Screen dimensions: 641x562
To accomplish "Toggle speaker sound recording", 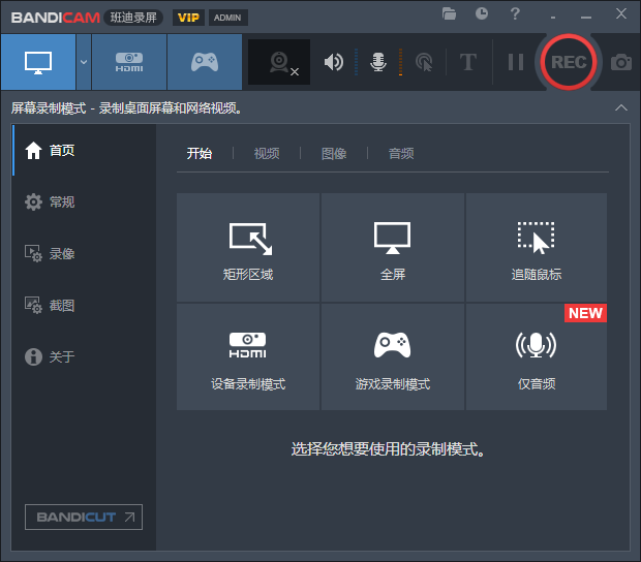I will click(333, 62).
